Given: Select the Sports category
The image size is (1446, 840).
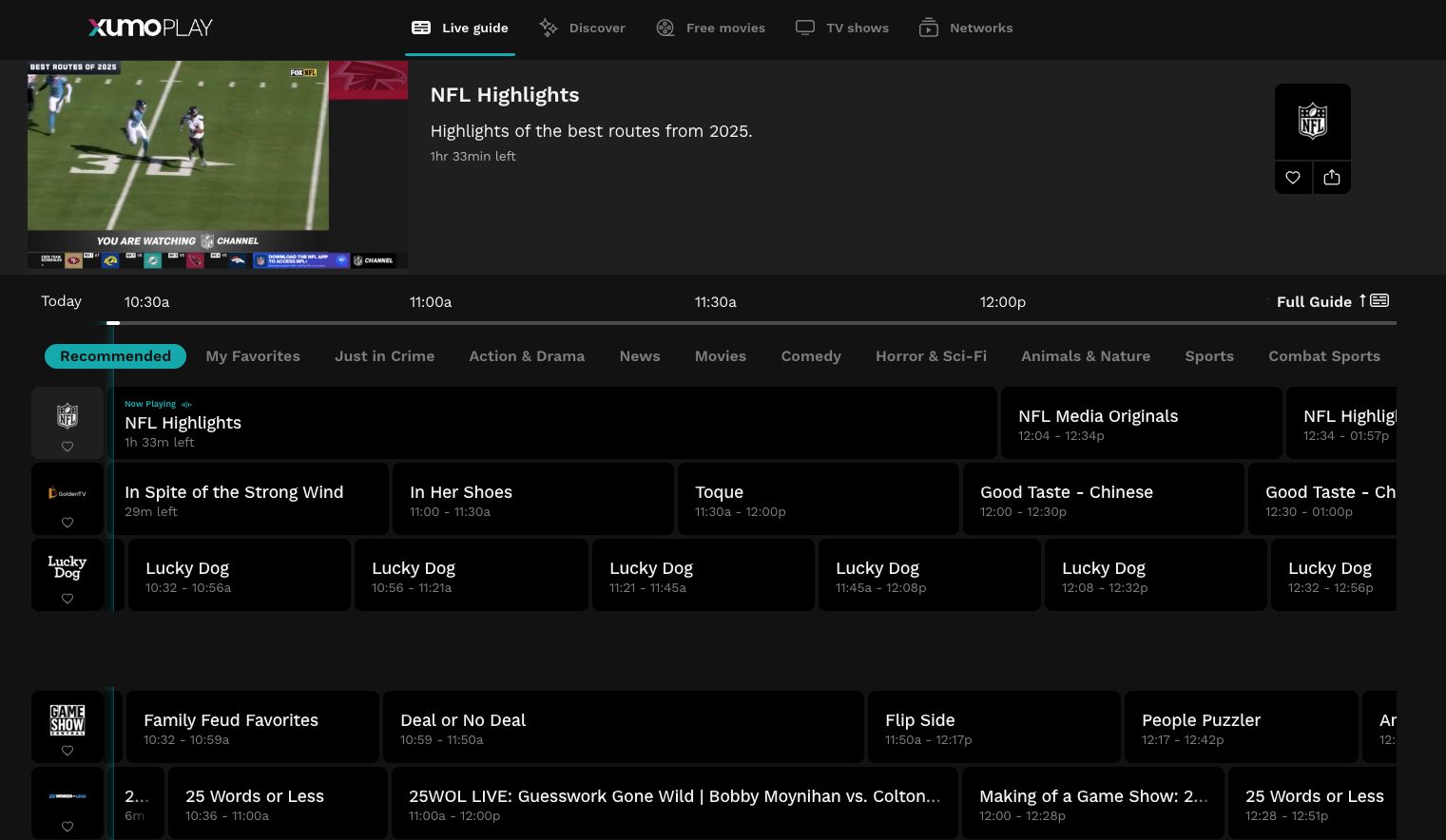Looking at the screenshot, I should (1209, 356).
